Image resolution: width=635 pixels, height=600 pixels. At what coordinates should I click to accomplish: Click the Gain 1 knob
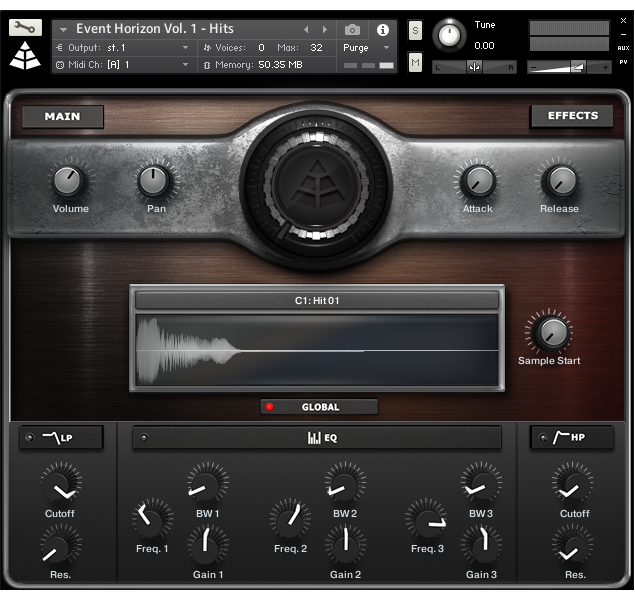pyautogui.click(x=207, y=546)
